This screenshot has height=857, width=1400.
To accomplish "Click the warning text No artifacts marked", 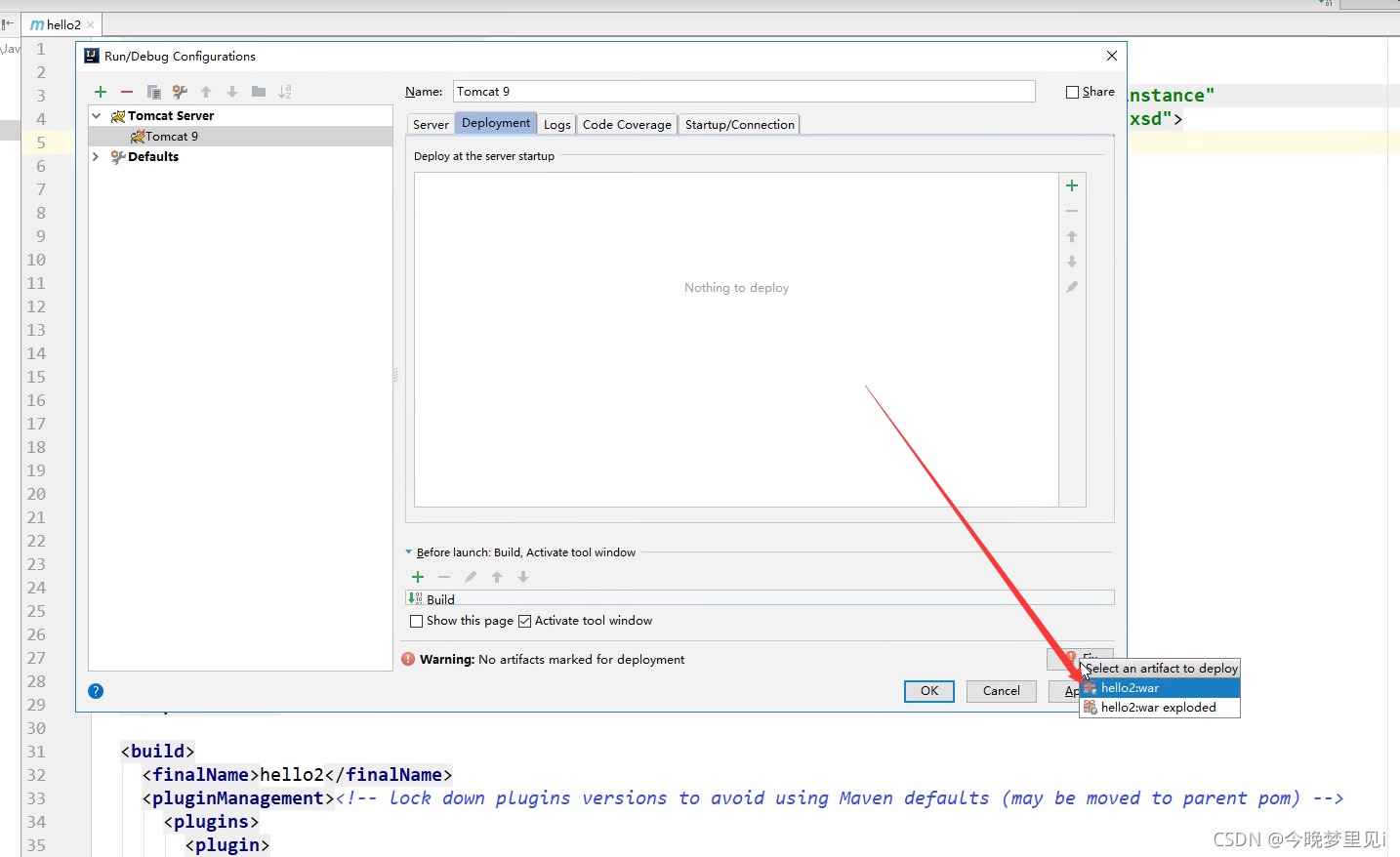I will [581, 660].
